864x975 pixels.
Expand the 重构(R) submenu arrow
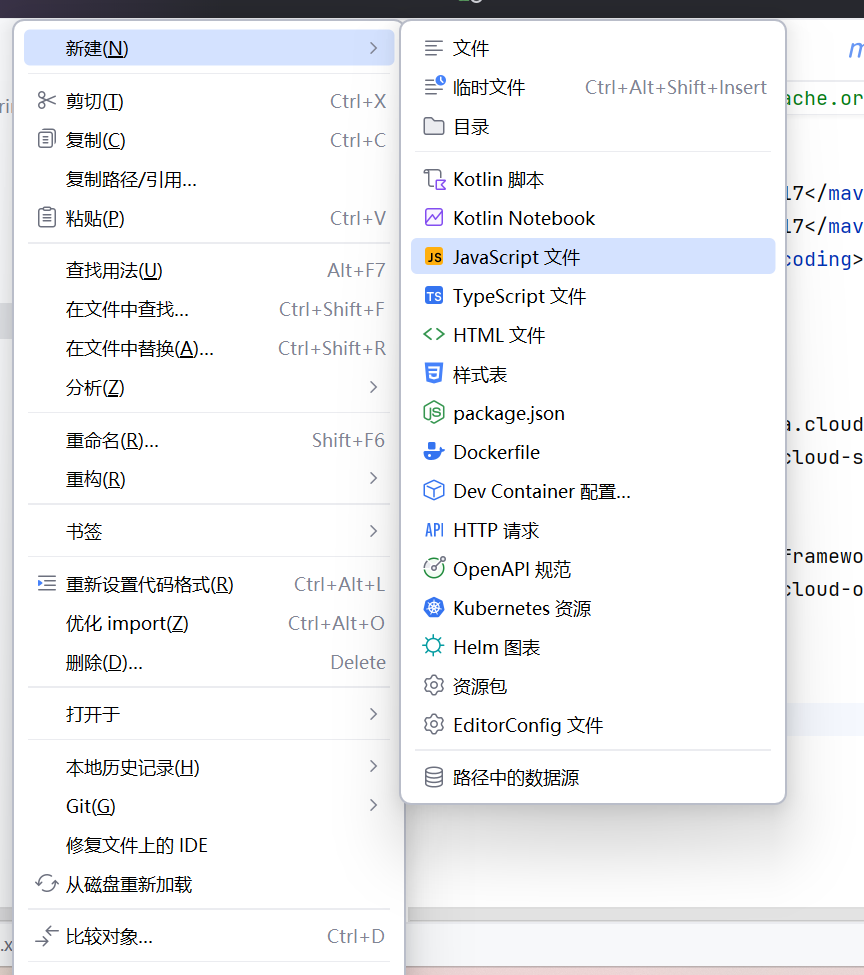(373, 478)
